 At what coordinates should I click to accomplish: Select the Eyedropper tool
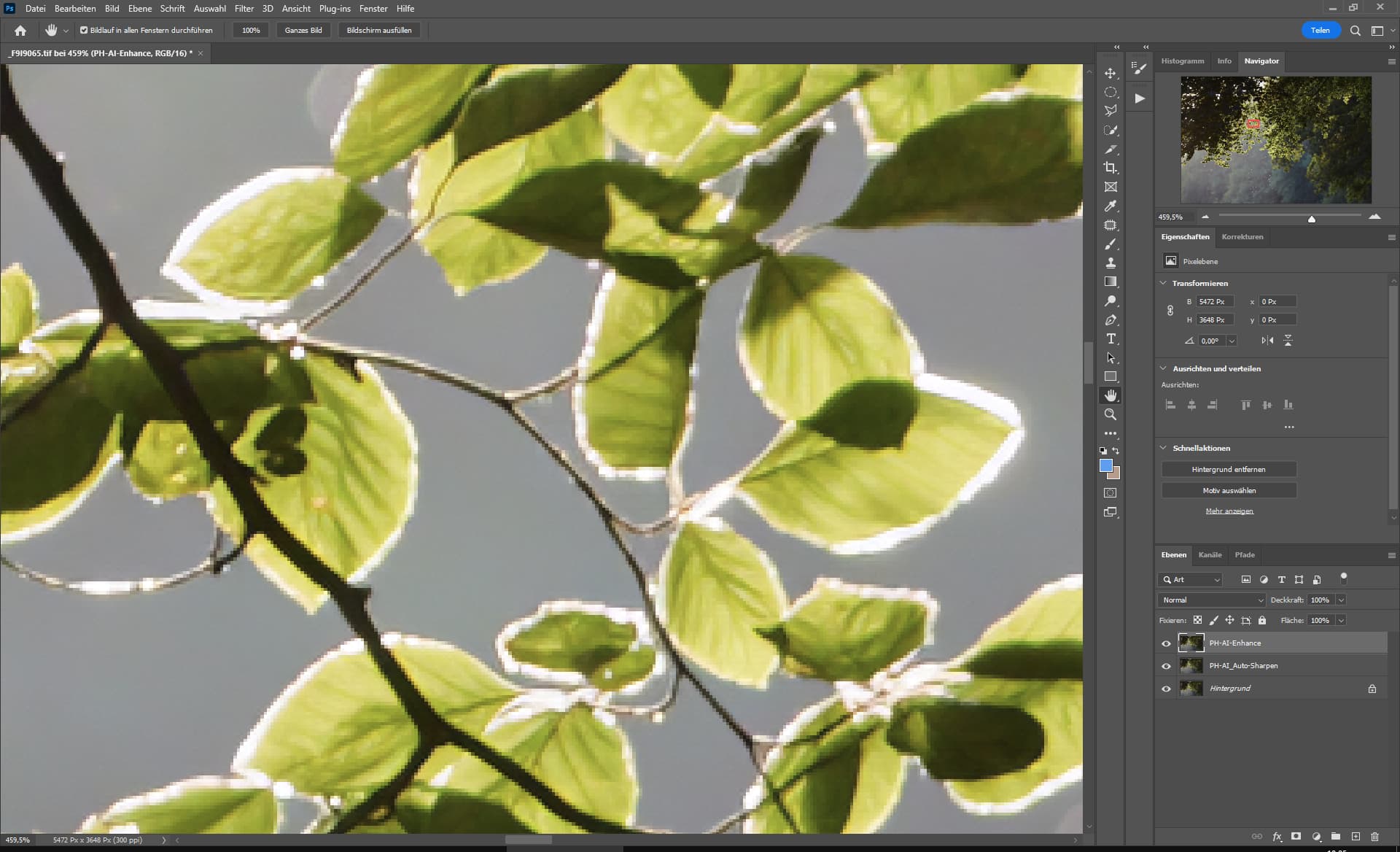[1110, 206]
